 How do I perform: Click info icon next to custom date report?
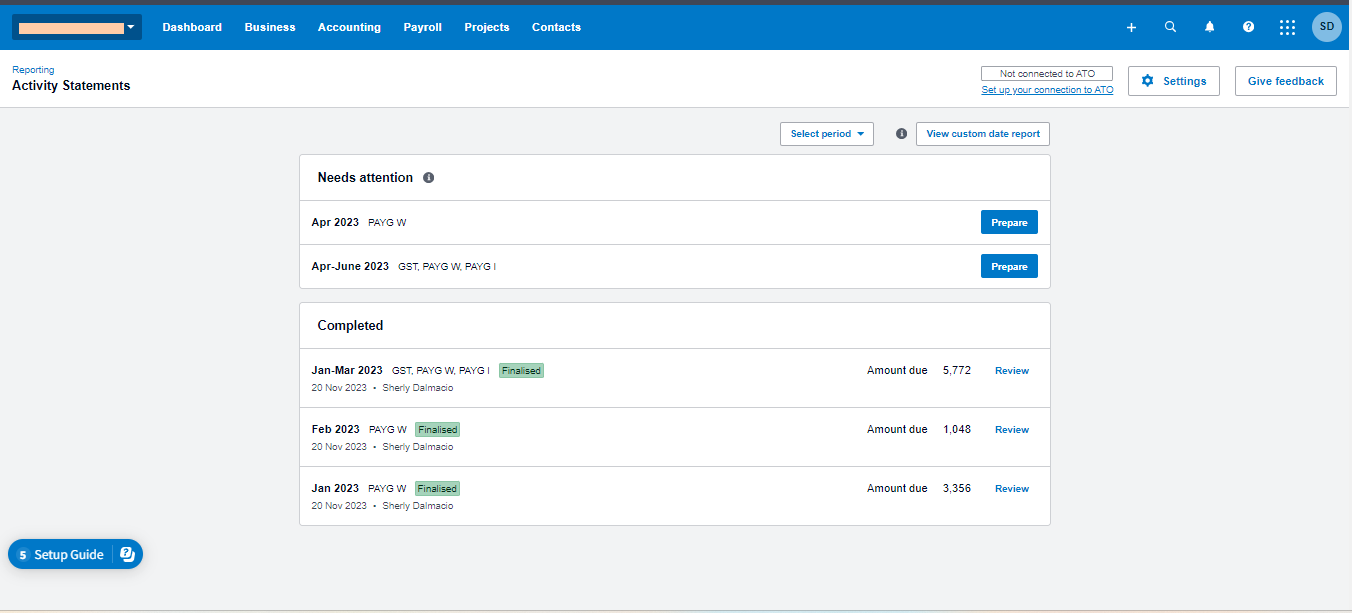point(901,133)
